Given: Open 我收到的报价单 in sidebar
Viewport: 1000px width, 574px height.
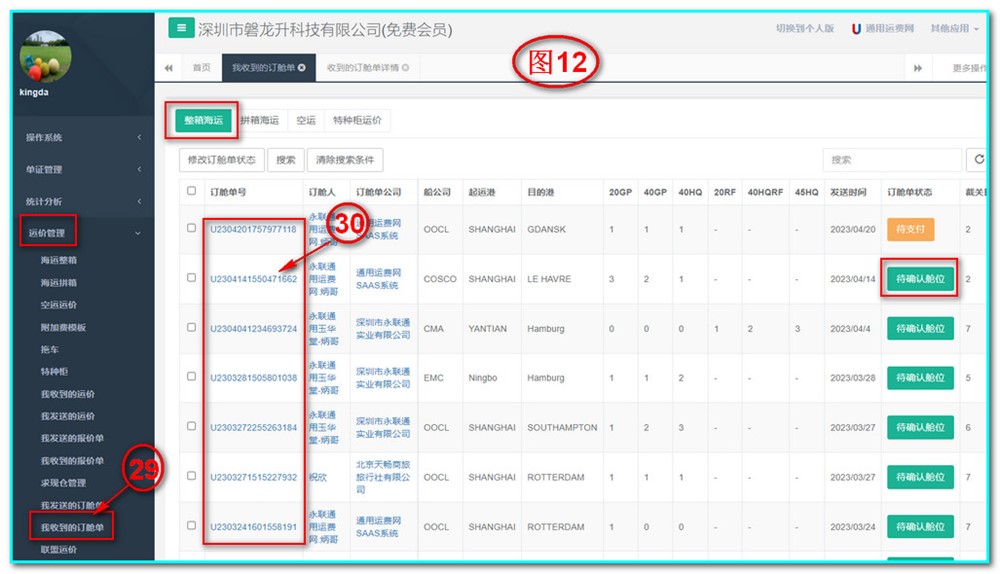Looking at the screenshot, I should click(x=72, y=460).
